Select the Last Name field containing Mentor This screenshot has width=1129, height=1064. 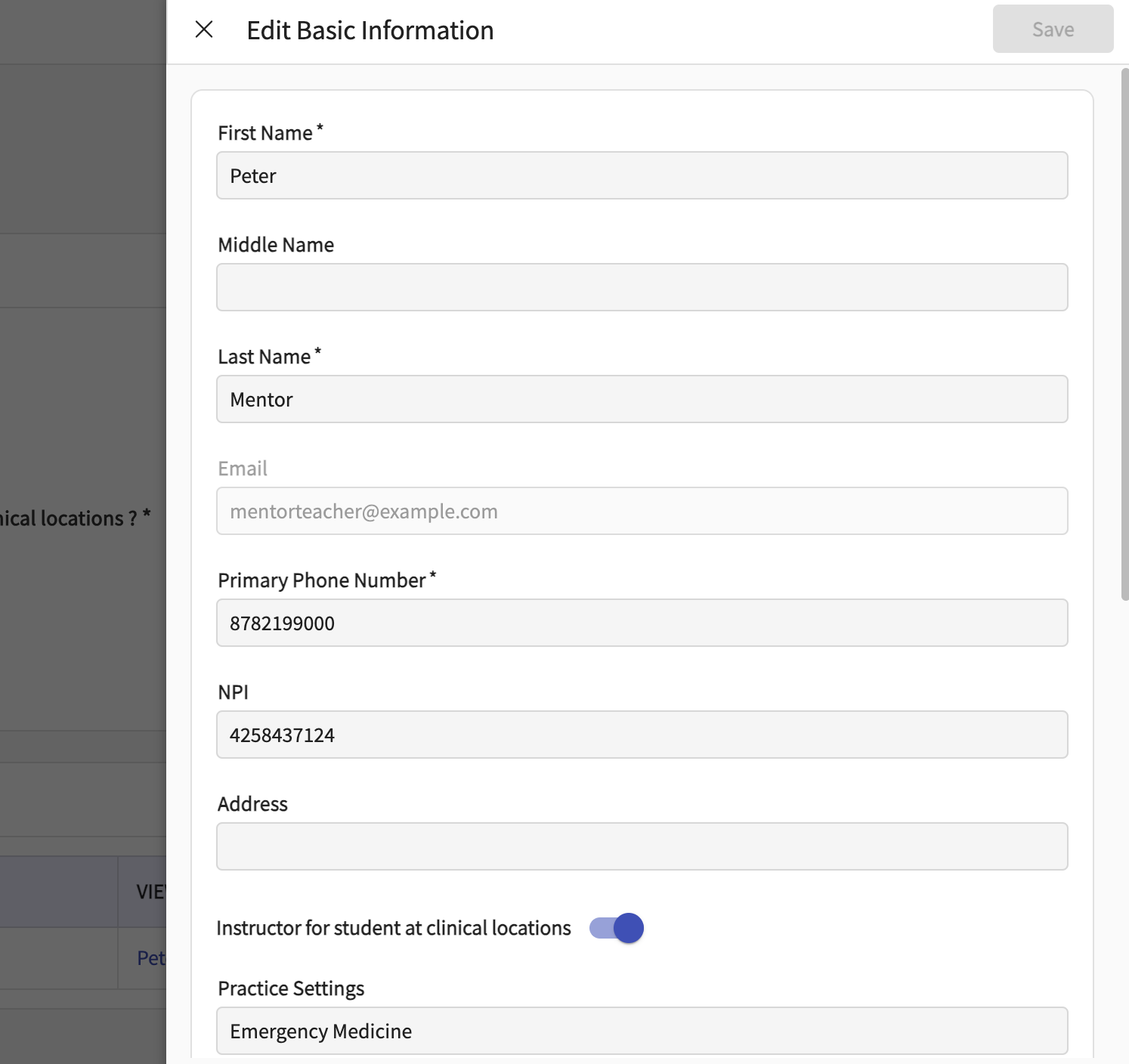pyautogui.click(x=642, y=399)
